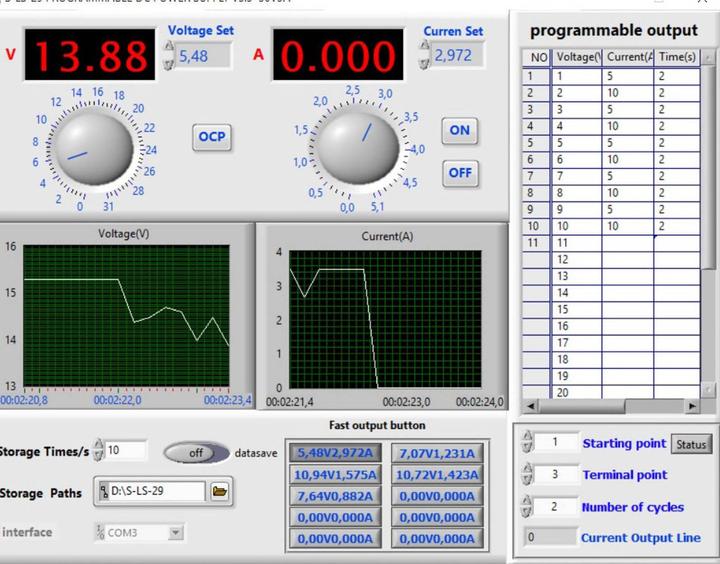The width and height of the screenshot is (720, 564).
Task: Click the Voltage cell in row 20
Action: pos(577,393)
